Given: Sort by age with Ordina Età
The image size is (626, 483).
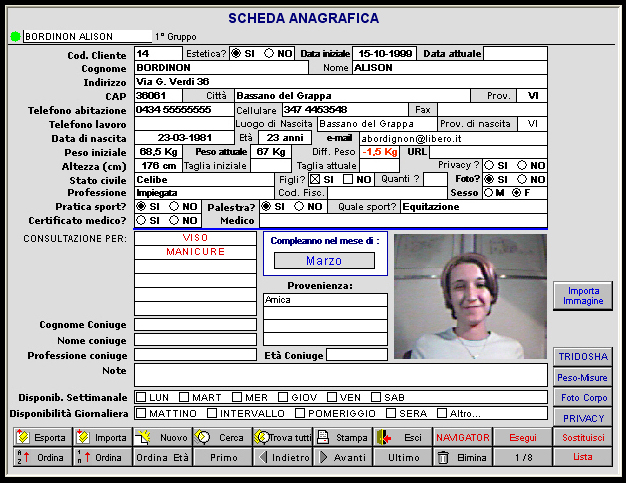Looking at the screenshot, I should [x=162, y=457].
